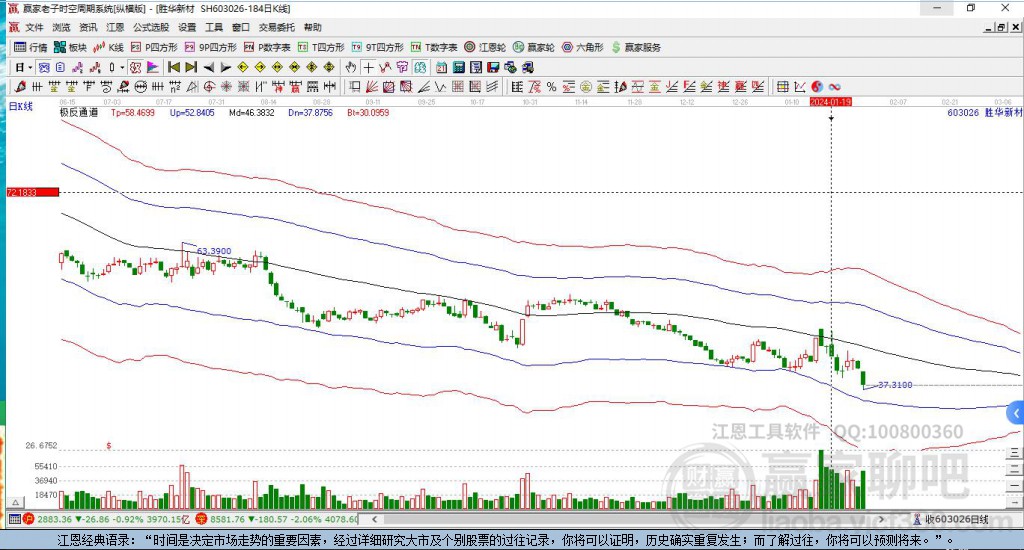Click the axis chart icon before yin-yang

click(x=799, y=86)
